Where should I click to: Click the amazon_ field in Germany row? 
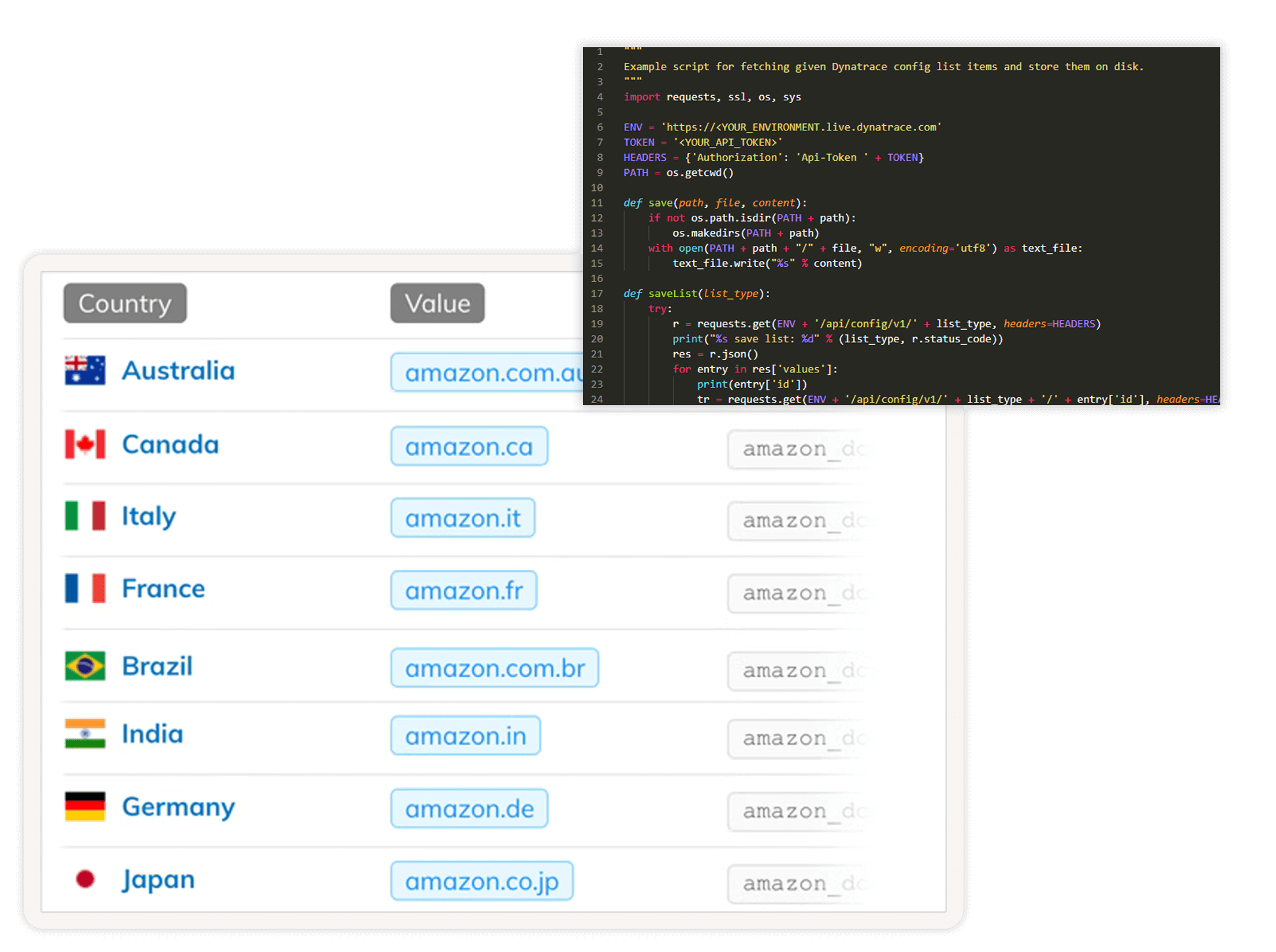pyautogui.click(x=797, y=811)
